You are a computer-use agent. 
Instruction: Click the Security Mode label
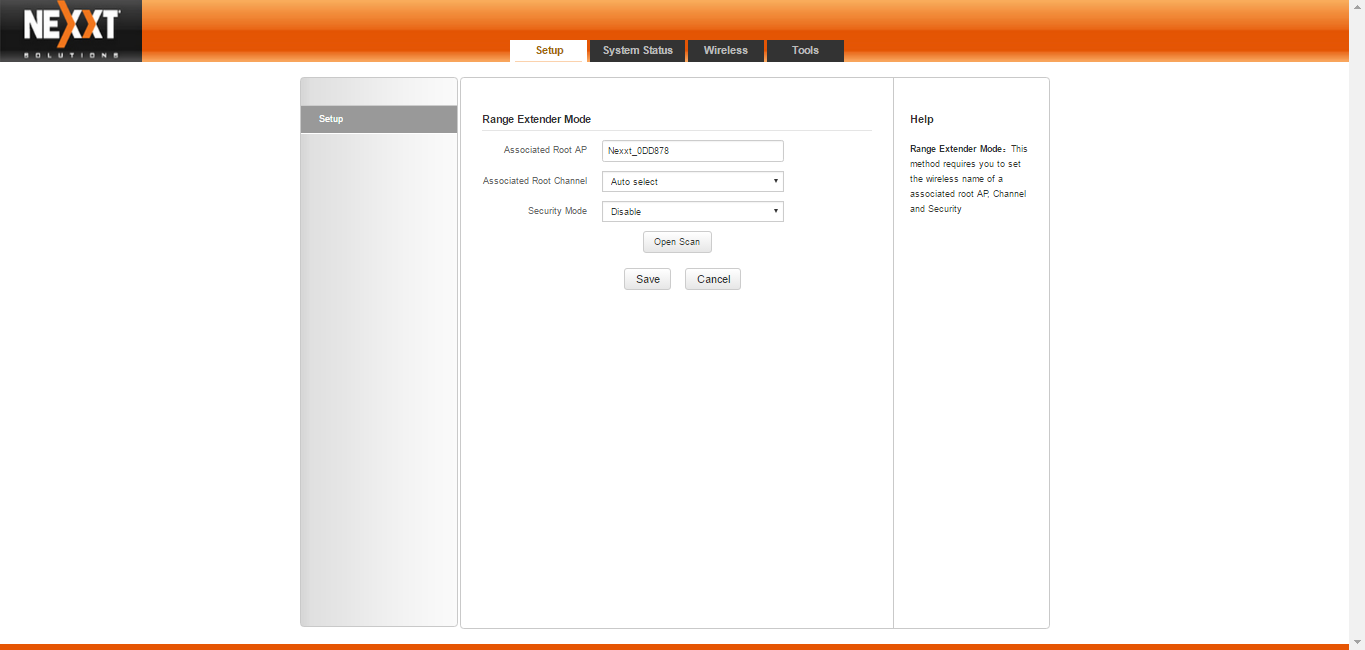[557, 211]
